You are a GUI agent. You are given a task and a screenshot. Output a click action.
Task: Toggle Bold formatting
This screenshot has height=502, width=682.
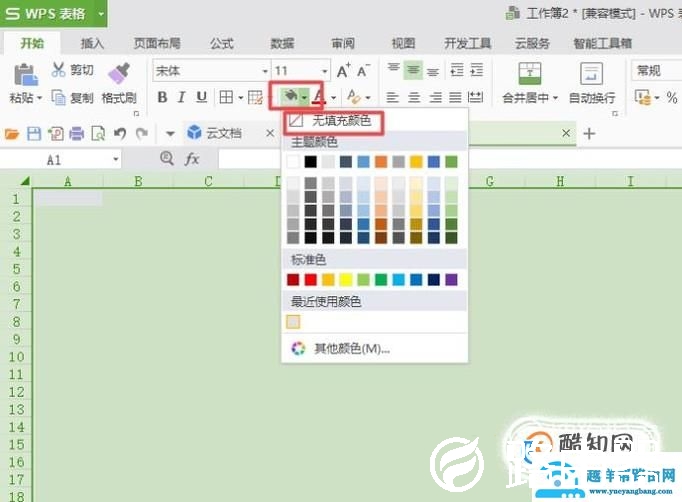[x=162, y=97]
